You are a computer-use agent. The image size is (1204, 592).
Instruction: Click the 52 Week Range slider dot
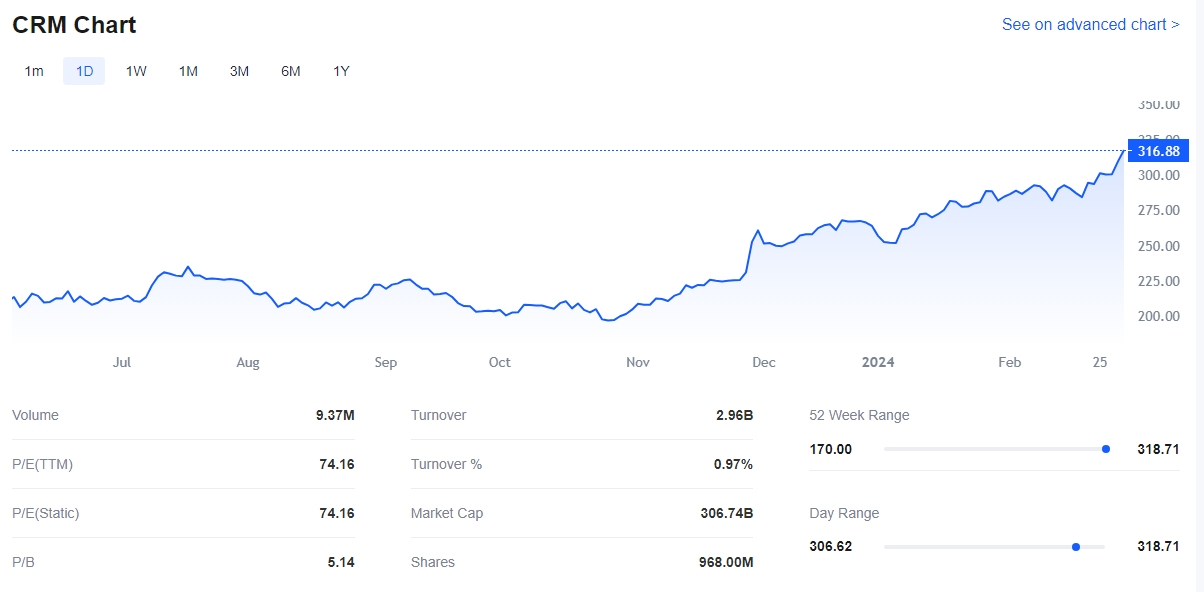[x=1105, y=449]
